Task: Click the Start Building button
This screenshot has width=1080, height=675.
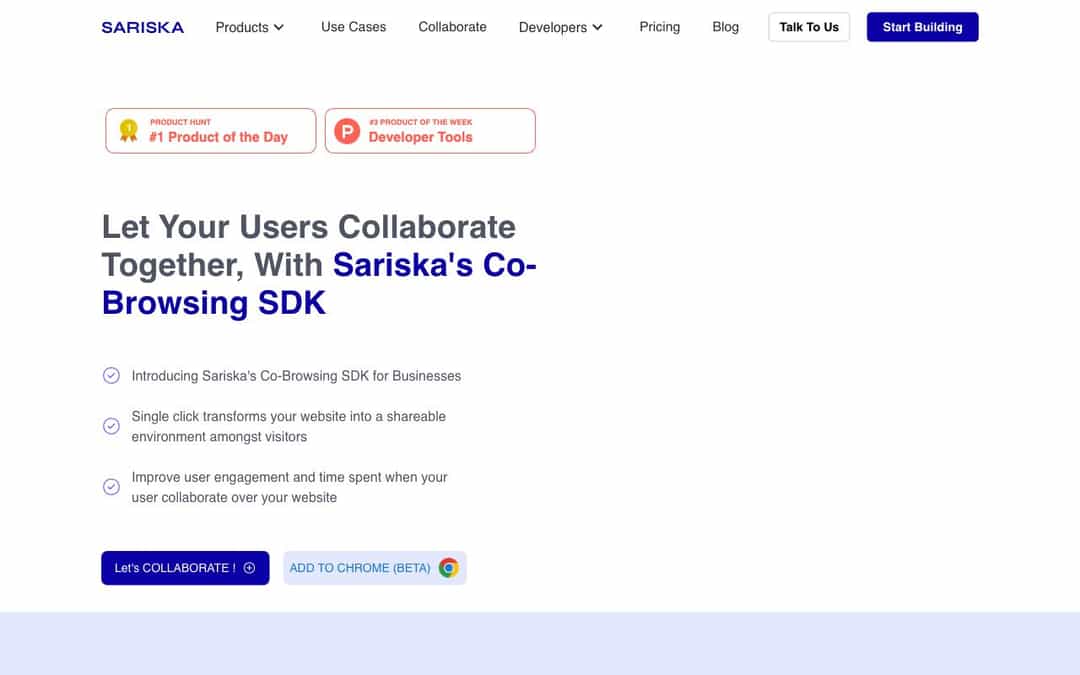Action: click(x=922, y=27)
